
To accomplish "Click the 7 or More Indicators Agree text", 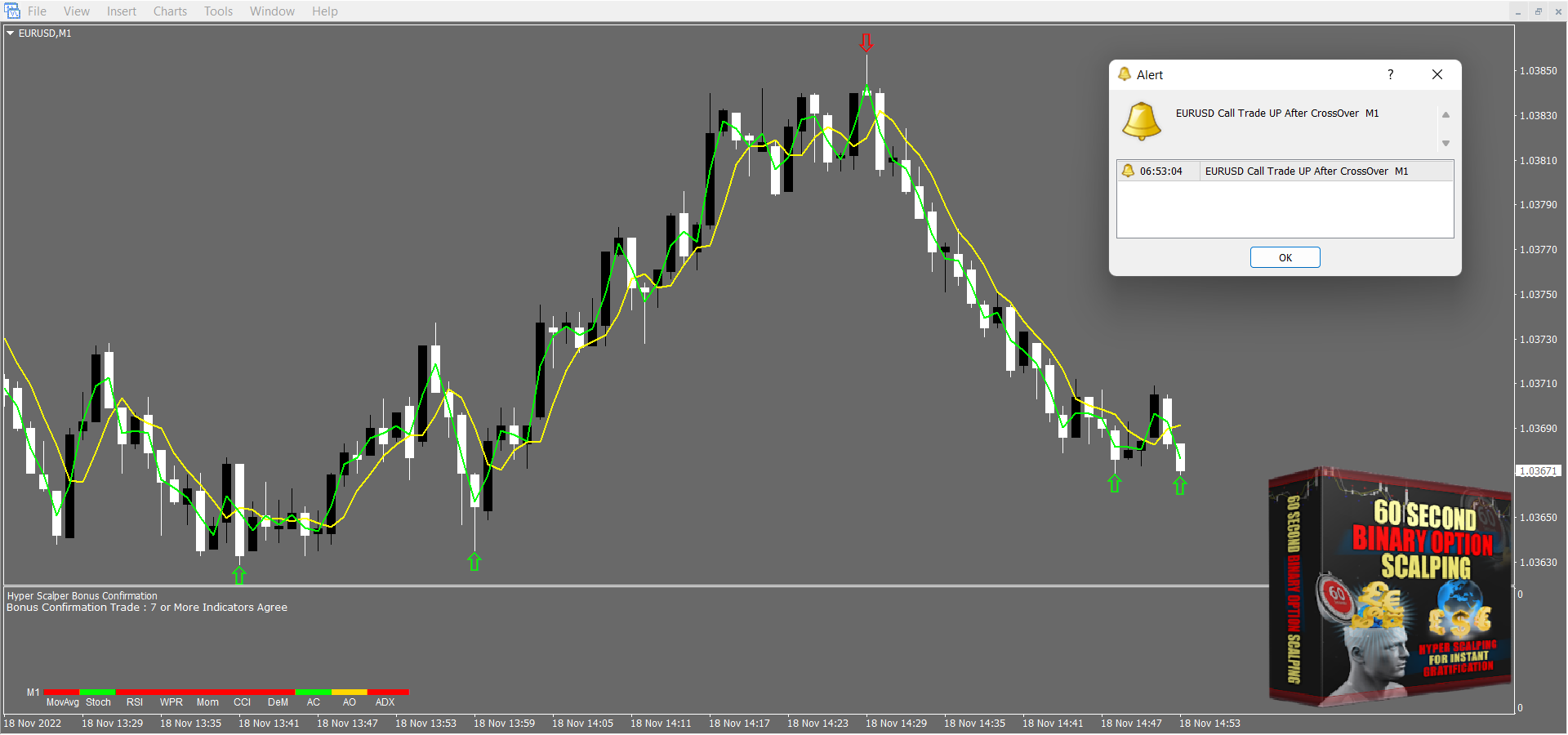I will point(219,608).
